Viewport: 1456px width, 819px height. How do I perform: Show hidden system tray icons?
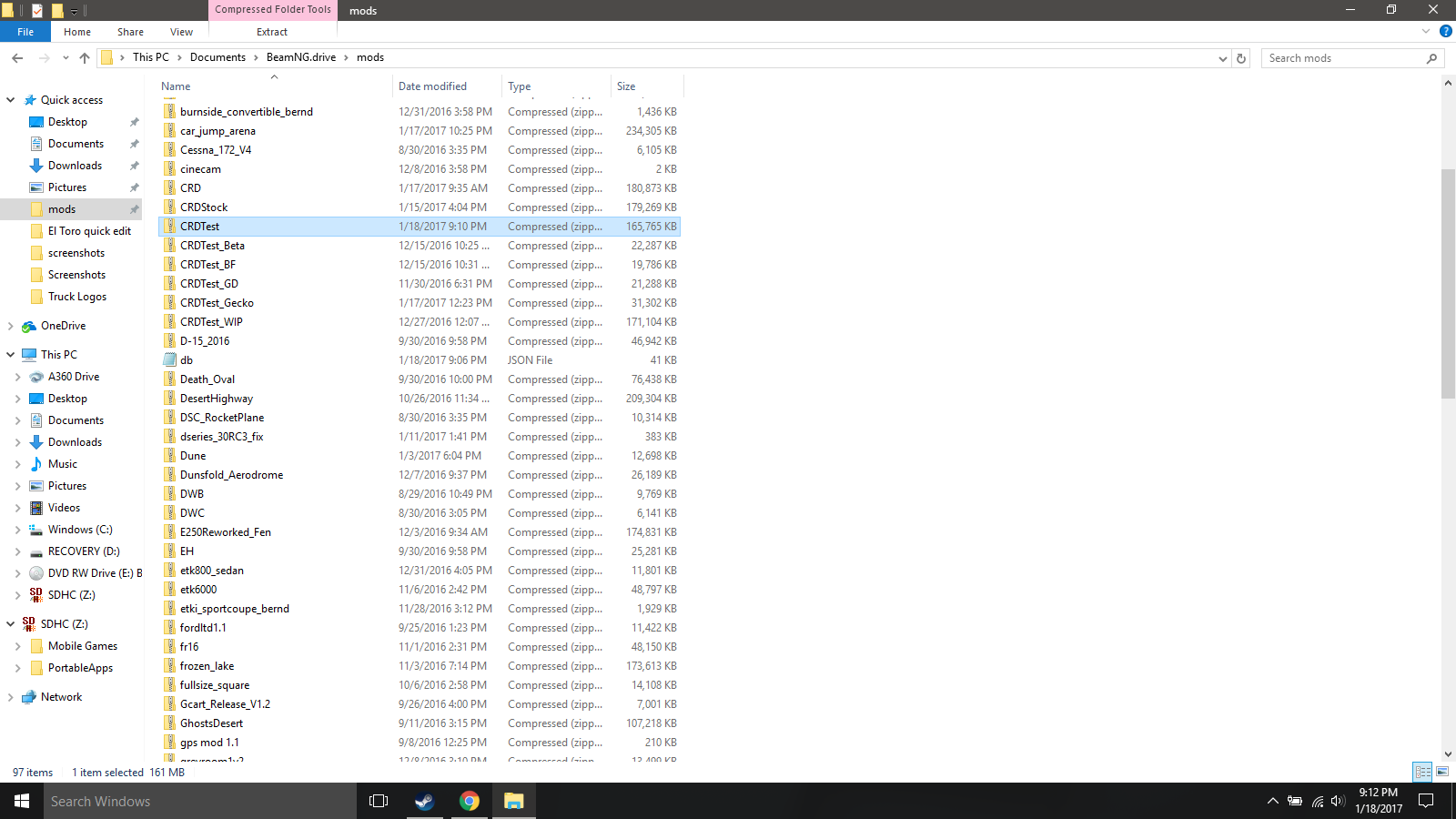point(1272,801)
